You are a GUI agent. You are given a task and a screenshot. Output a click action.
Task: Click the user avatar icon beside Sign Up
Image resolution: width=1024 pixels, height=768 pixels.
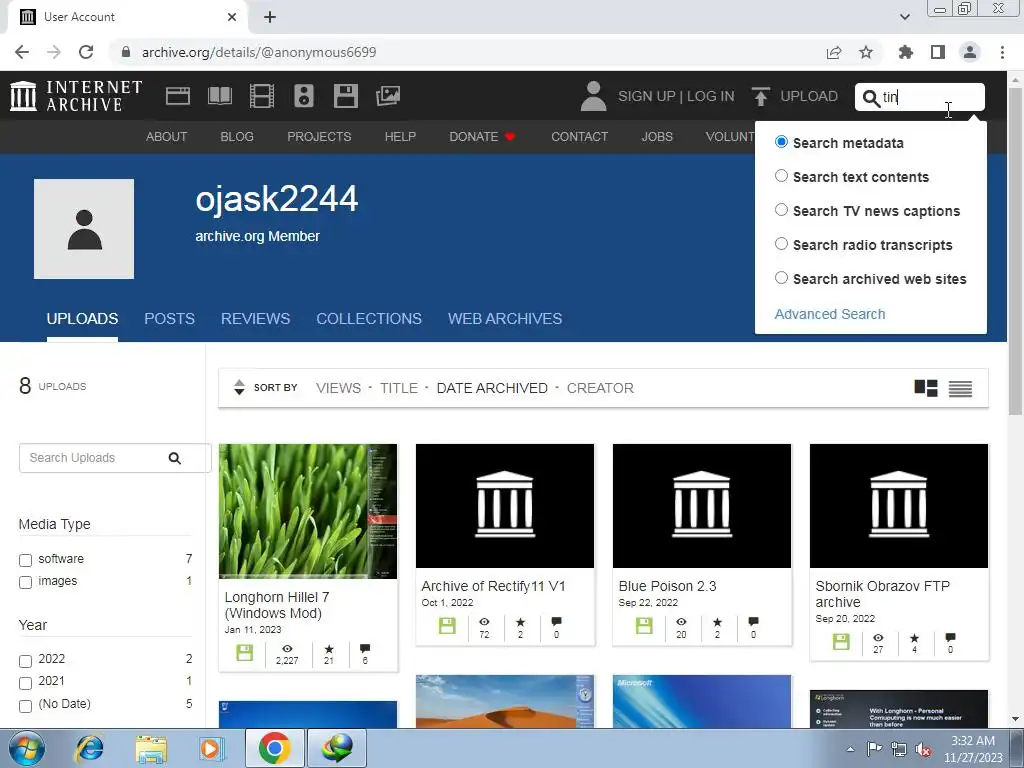(593, 96)
